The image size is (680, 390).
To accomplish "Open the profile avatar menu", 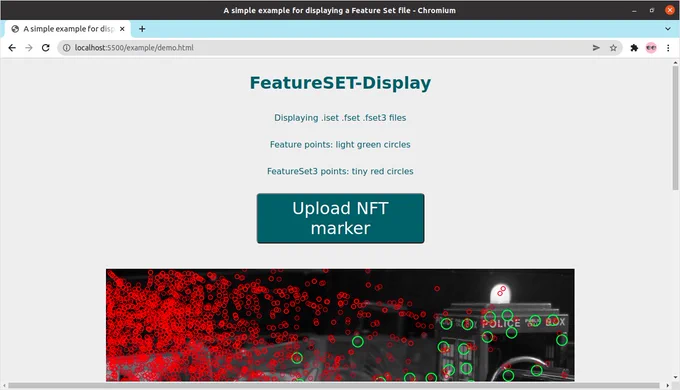I will pyautogui.click(x=651, y=48).
